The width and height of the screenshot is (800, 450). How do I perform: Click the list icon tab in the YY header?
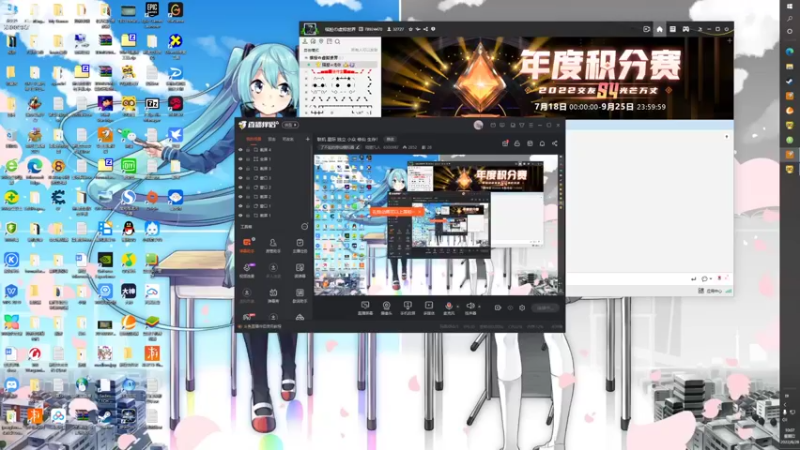672,29
